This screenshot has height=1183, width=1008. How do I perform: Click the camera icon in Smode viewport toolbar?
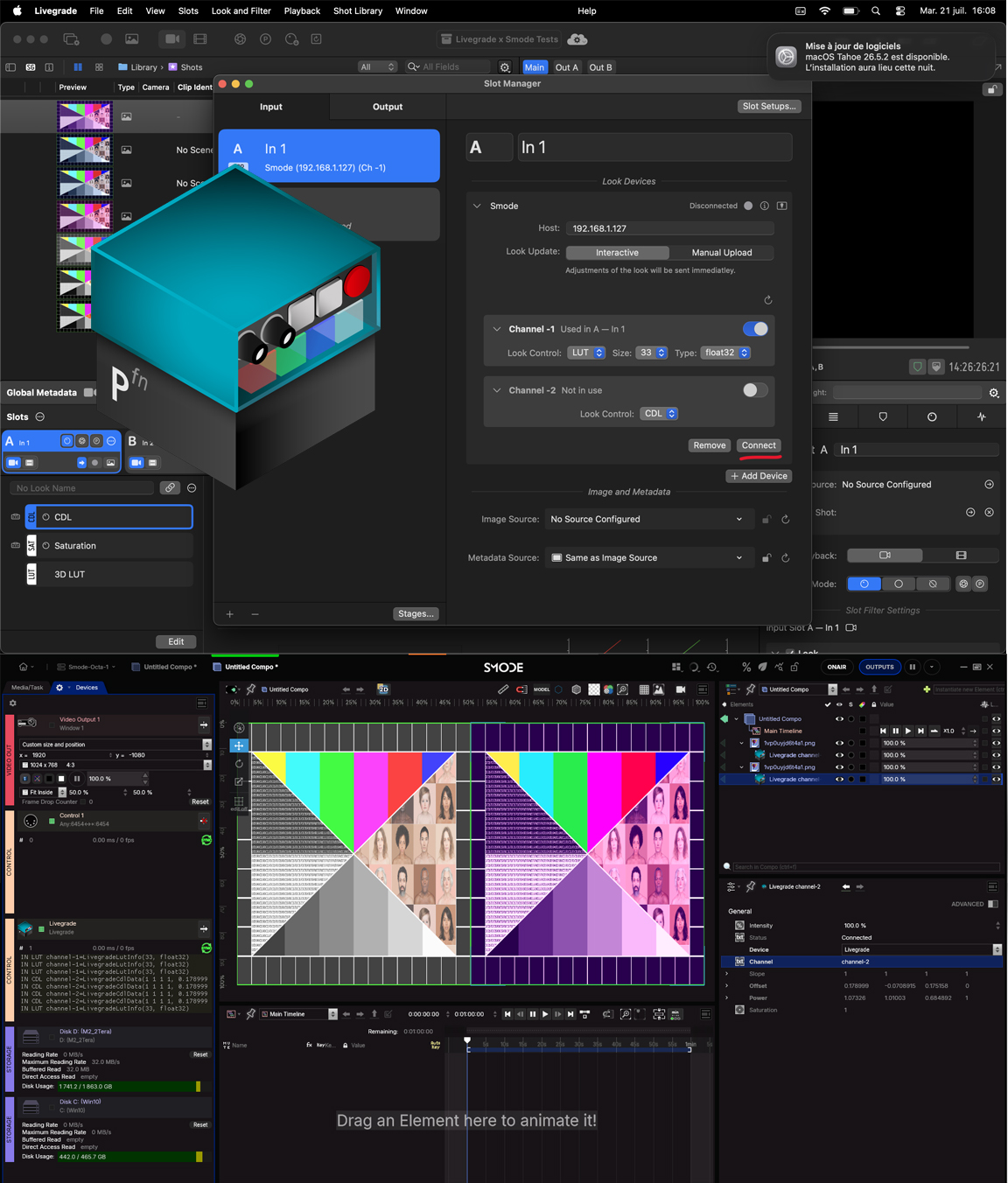pos(680,689)
